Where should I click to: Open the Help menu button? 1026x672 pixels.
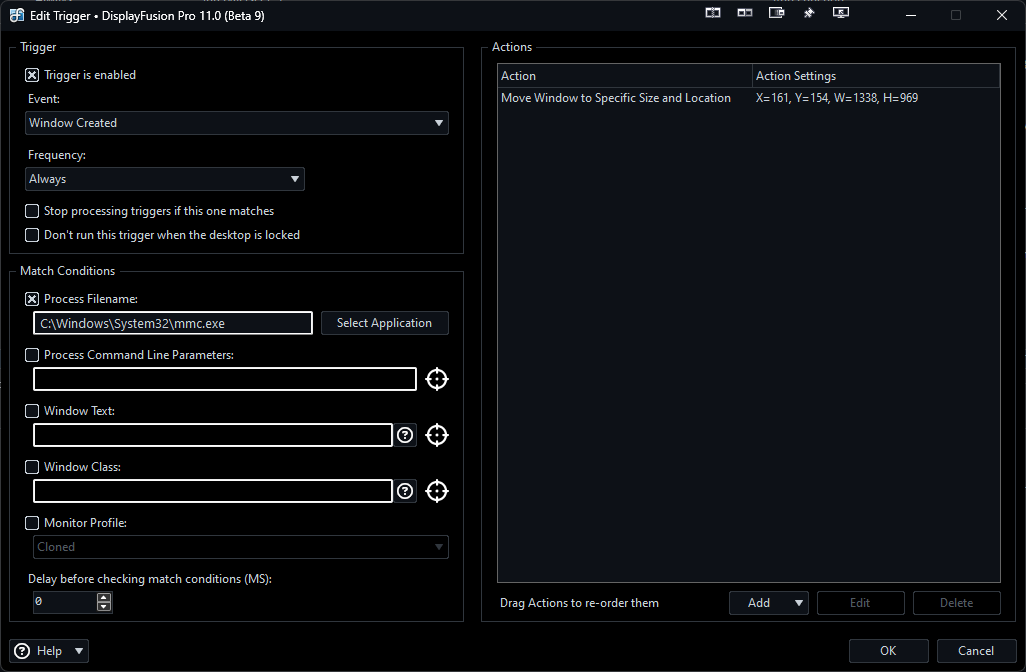(x=49, y=651)
